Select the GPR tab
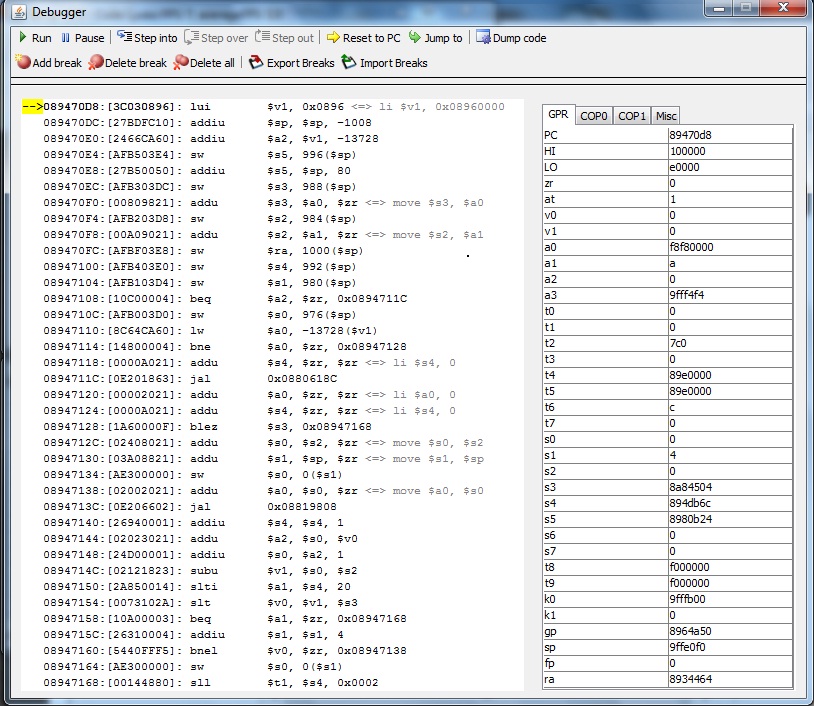 (558, 115)
